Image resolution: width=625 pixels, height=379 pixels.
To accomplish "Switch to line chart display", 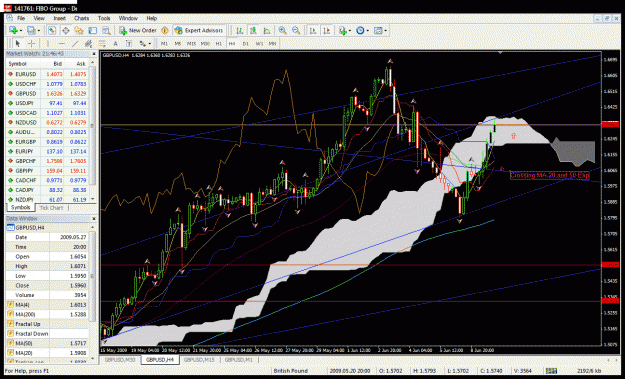I will [267, 30].
